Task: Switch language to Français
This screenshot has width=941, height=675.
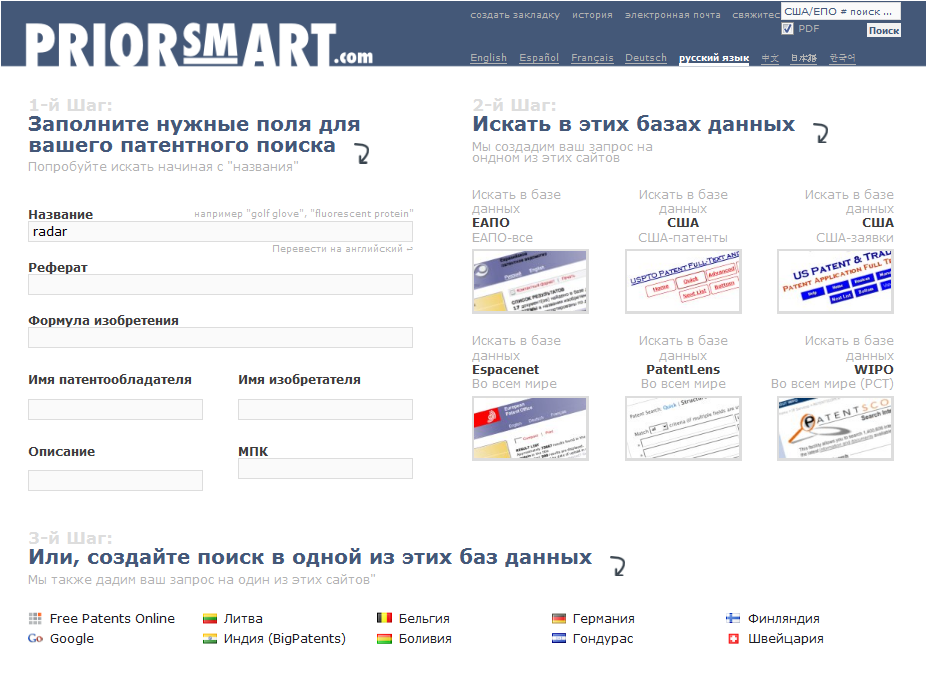Action: 592,58
